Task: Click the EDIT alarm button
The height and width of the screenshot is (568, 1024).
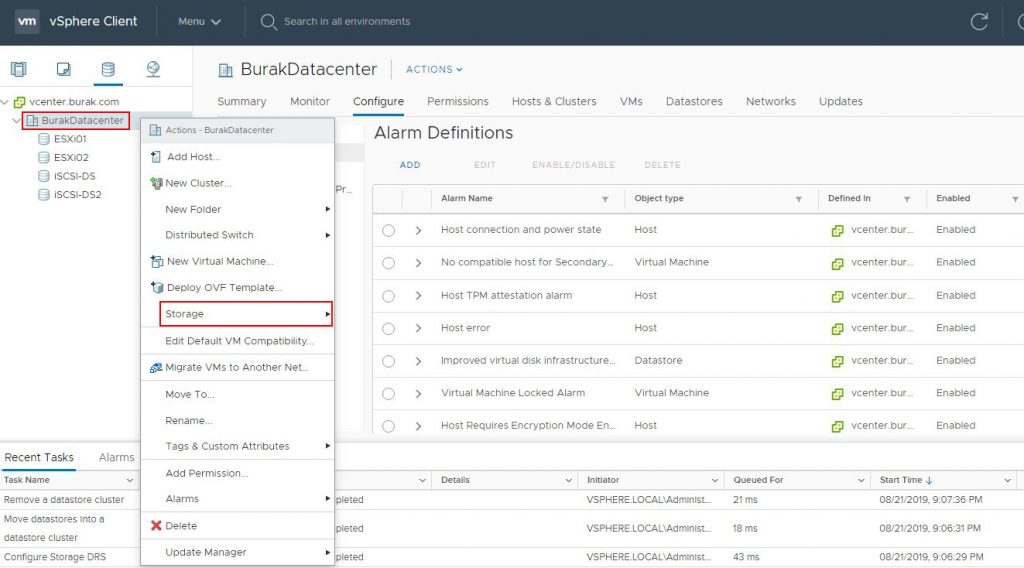Action: (485, 165)
